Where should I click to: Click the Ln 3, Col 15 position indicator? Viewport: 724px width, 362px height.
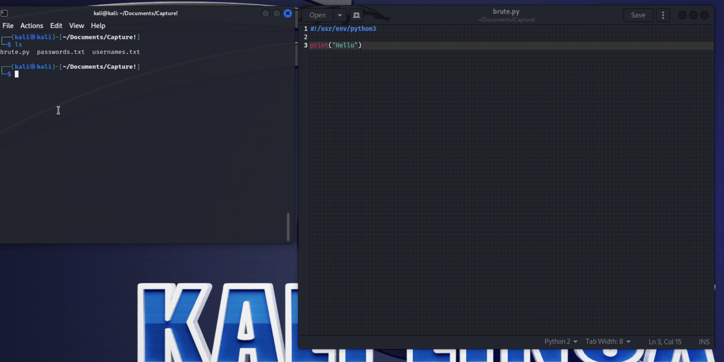[665, 342]
